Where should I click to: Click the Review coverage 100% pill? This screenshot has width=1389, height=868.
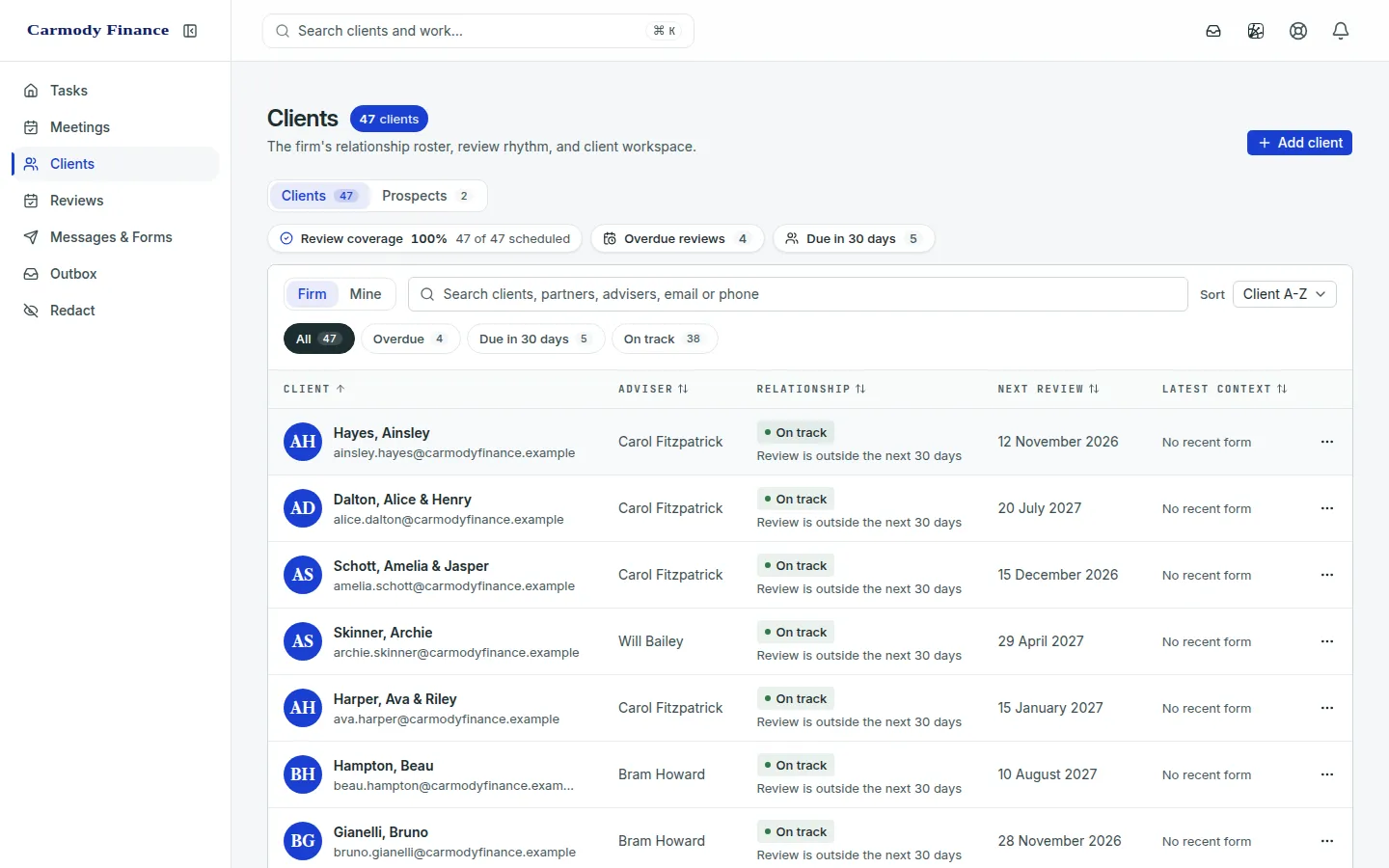(x=424, y=239)
